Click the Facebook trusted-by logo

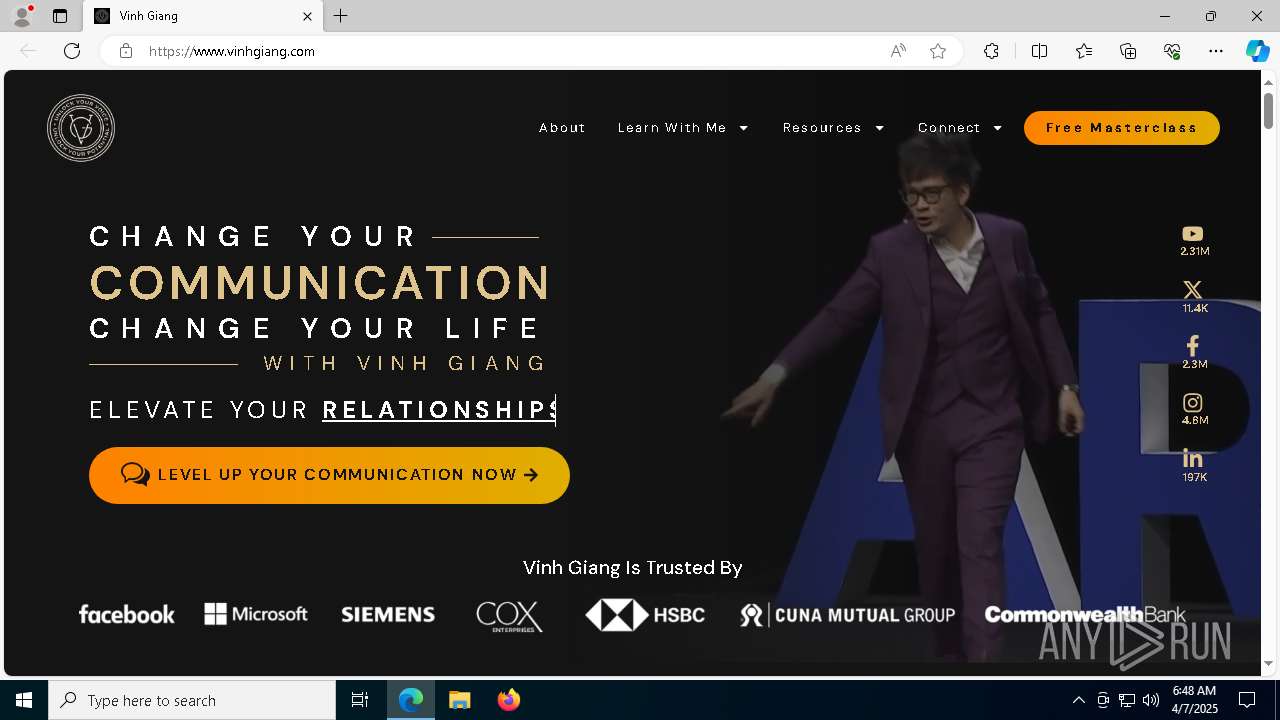[127, 614]
